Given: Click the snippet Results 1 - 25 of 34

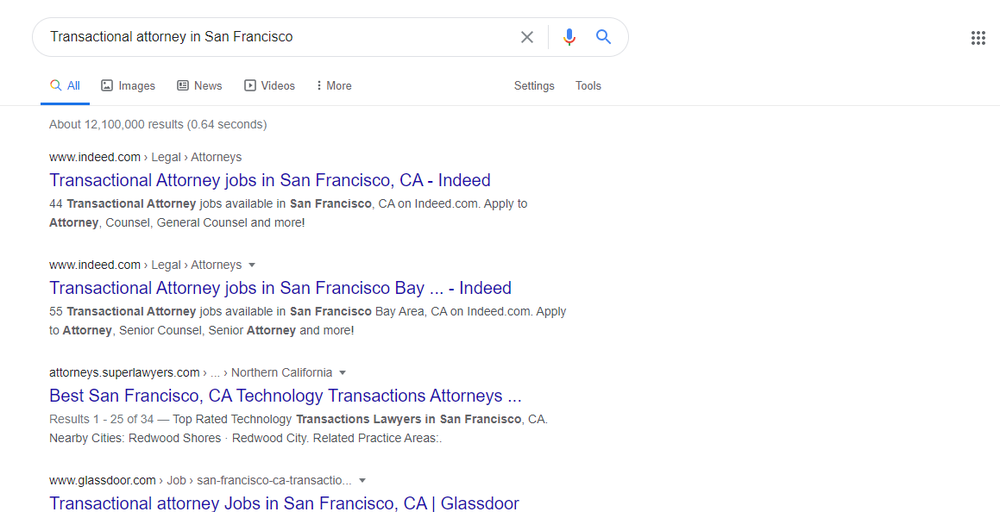Looking at the screenshot, I should [298, 428].
